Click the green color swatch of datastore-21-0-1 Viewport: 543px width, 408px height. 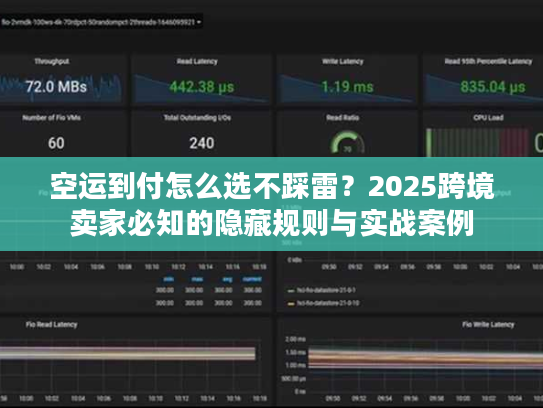[x=291, y=291]
